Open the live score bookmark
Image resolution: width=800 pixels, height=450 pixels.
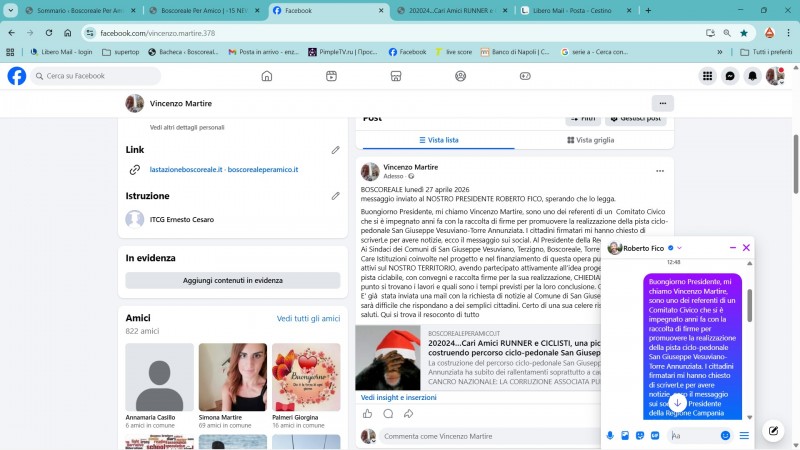click(x=454, y=52)
